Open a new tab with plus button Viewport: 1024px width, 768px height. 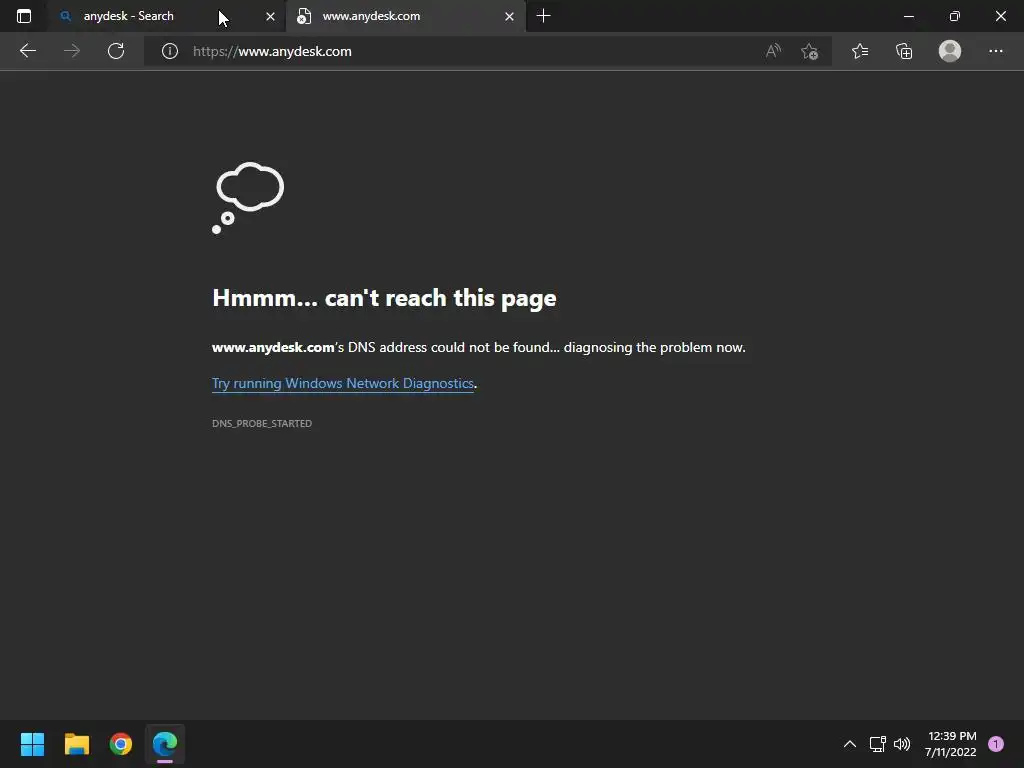pos(543,16)
